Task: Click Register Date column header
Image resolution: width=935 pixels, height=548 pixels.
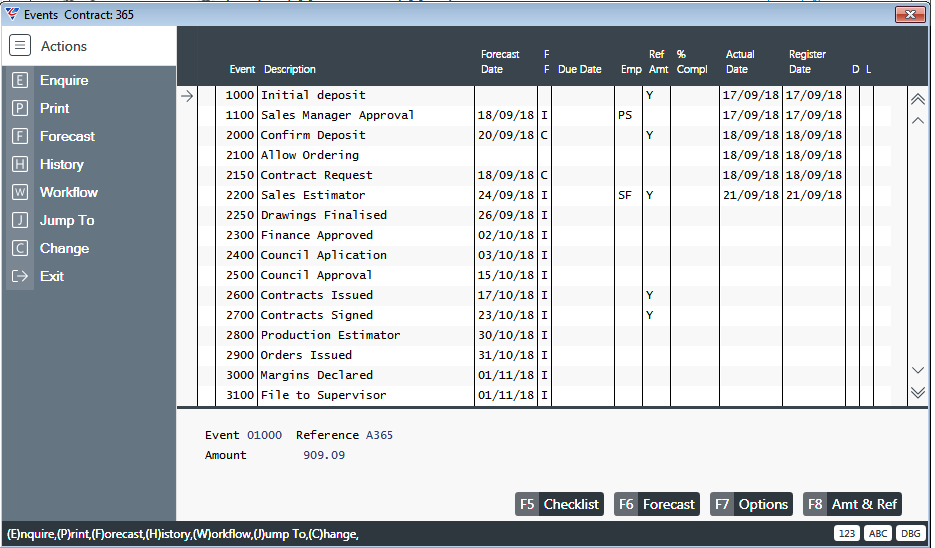Action: coord(807,61)
